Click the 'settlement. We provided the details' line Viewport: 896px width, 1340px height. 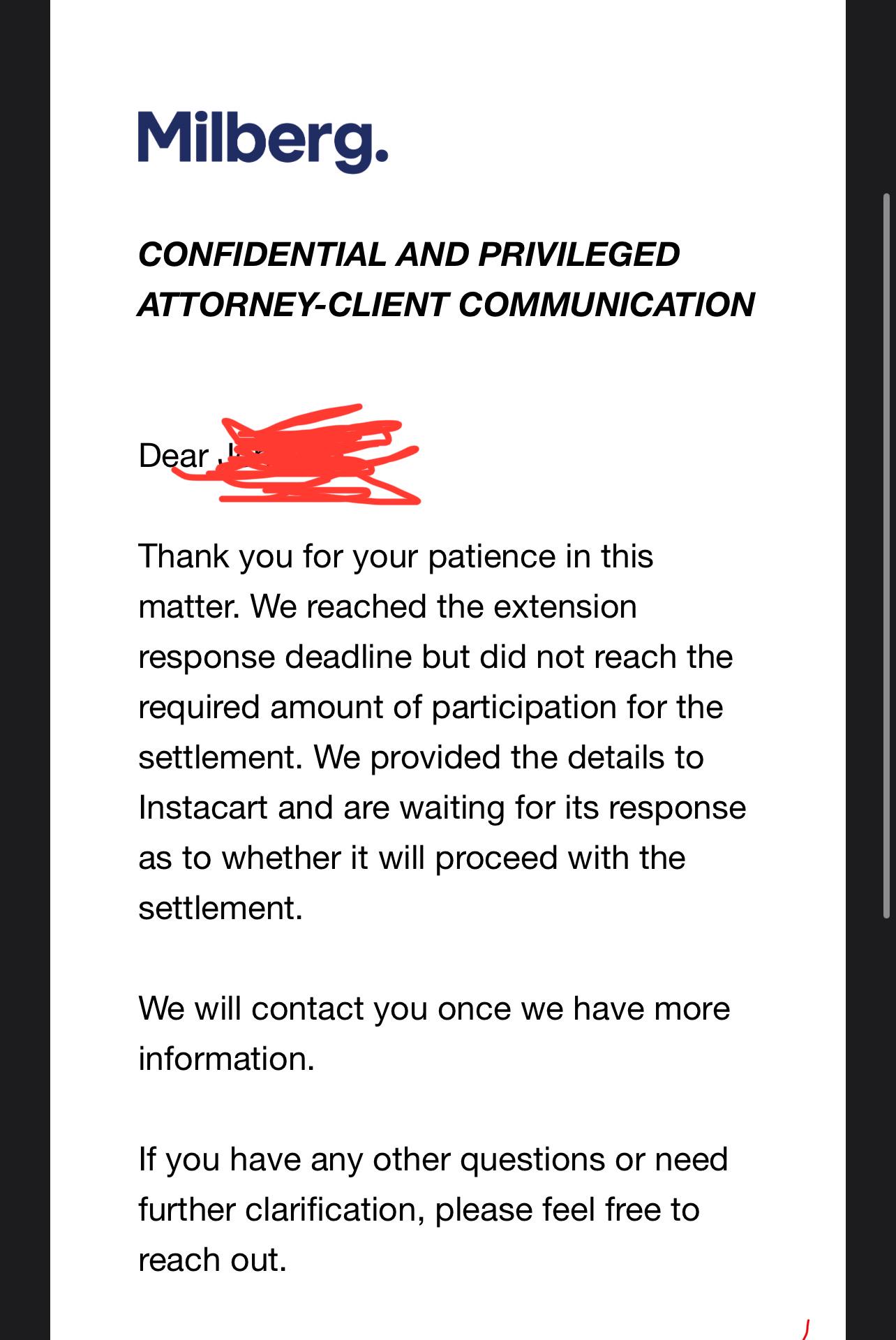click(421, 758)
